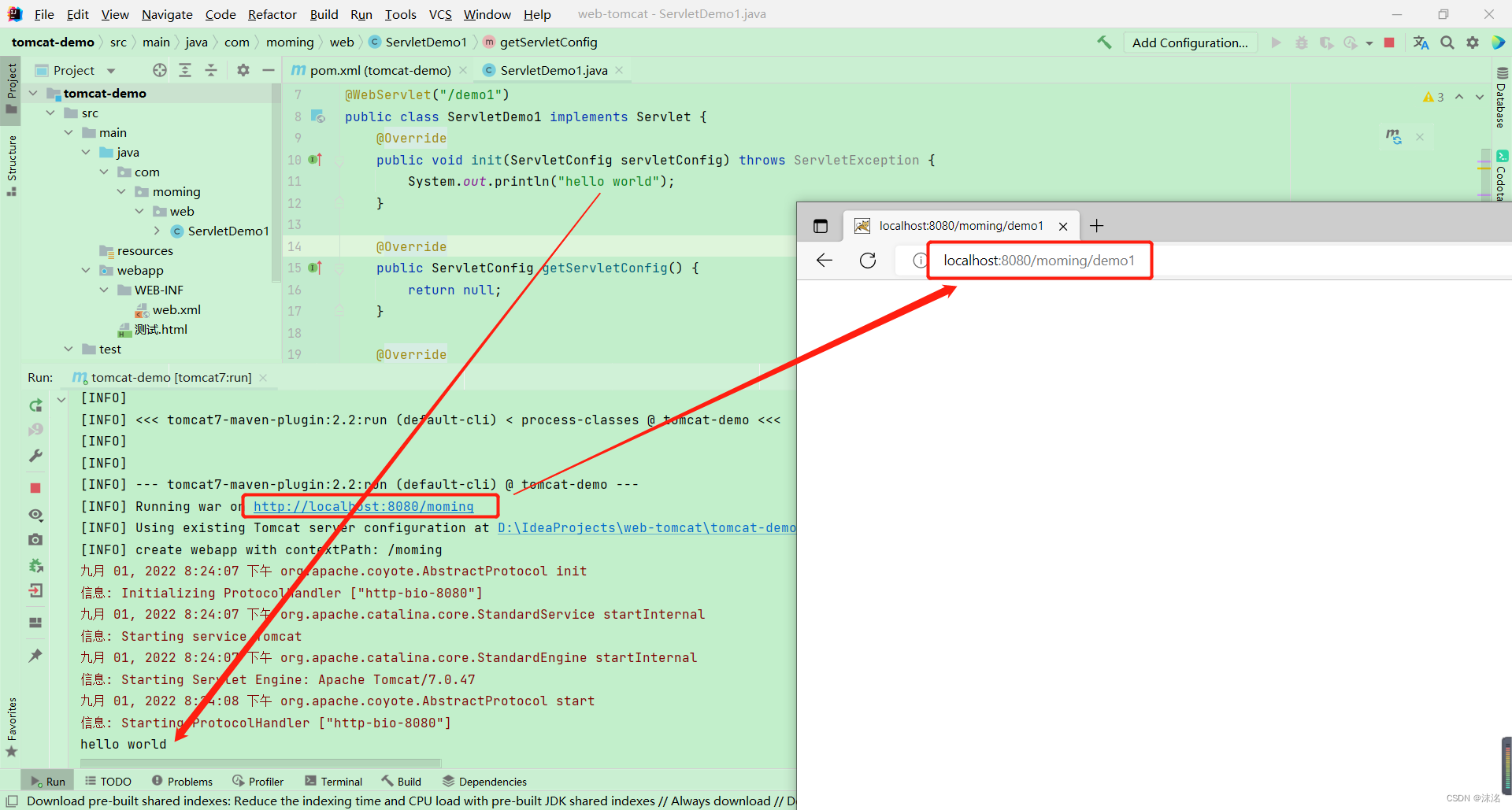Click the browser address bar showing localhost:8080/moming/demo1

tap(1039, 261)
